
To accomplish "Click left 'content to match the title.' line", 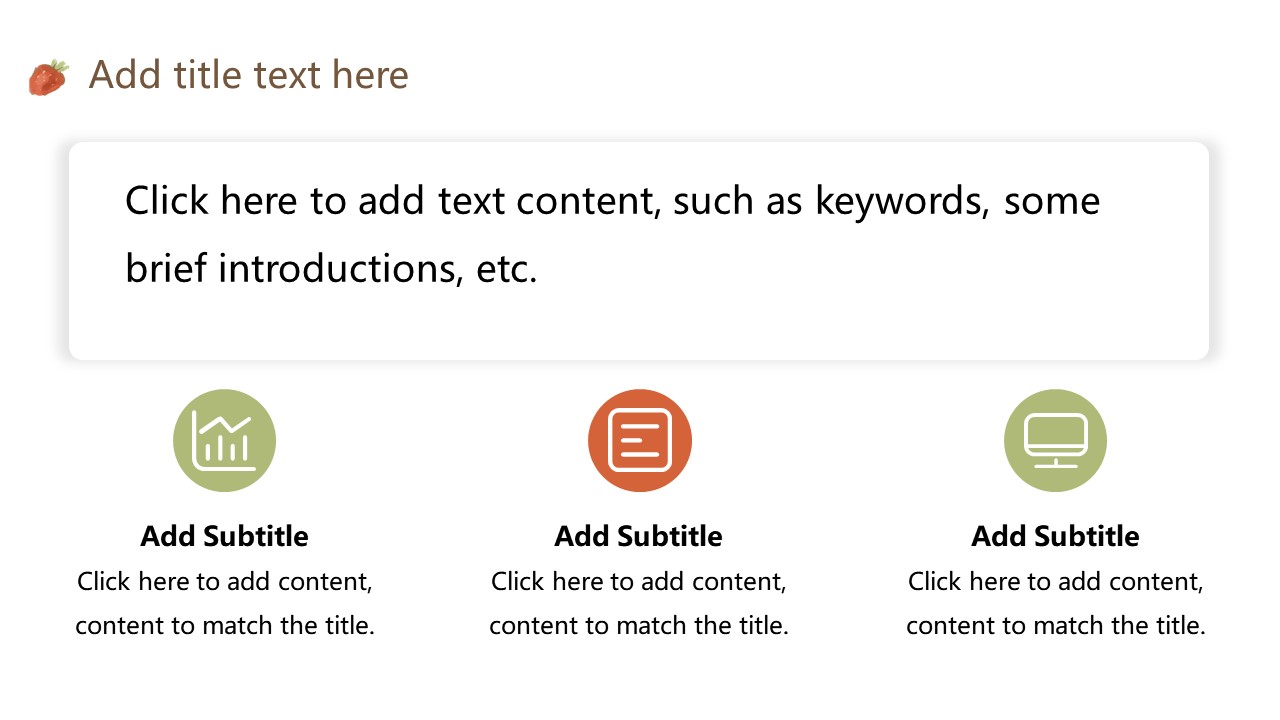I will [225, 626].
